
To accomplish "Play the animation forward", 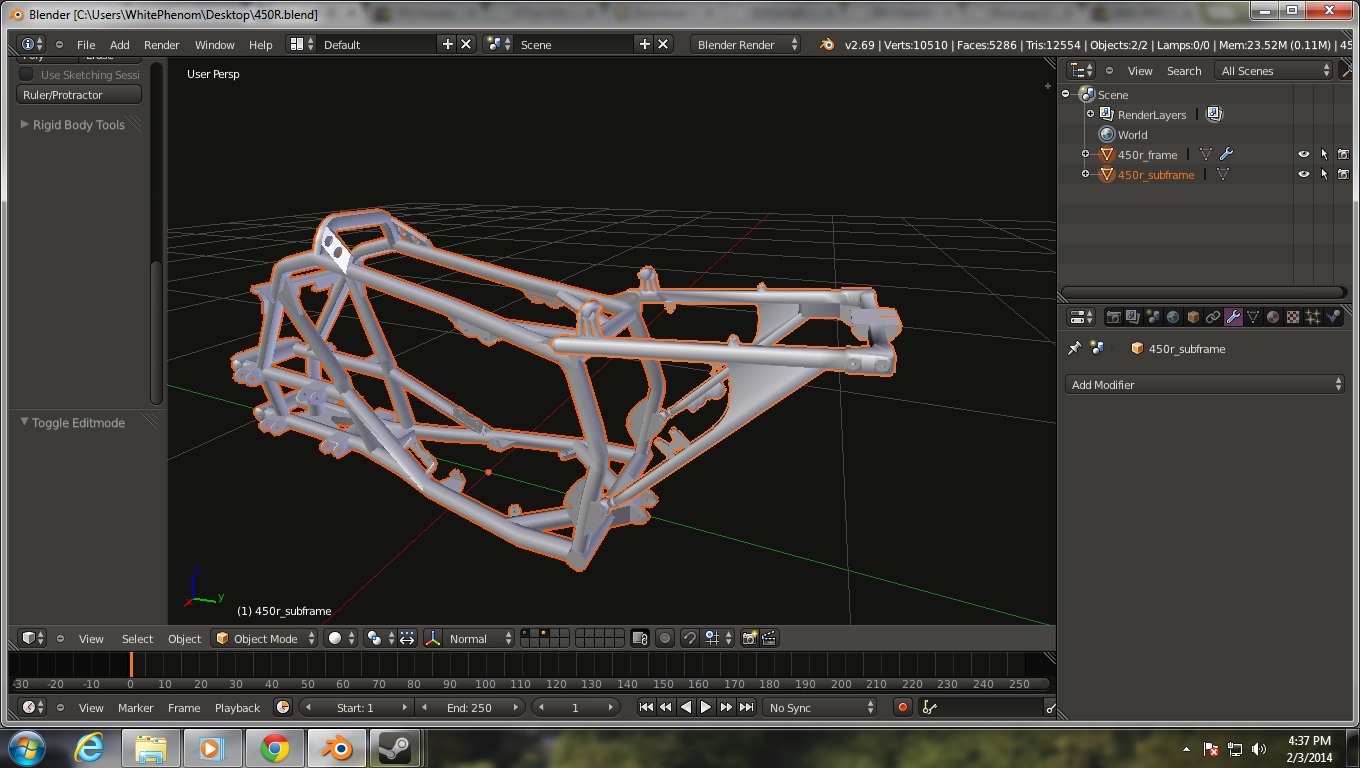I will [x=706, y=707].
